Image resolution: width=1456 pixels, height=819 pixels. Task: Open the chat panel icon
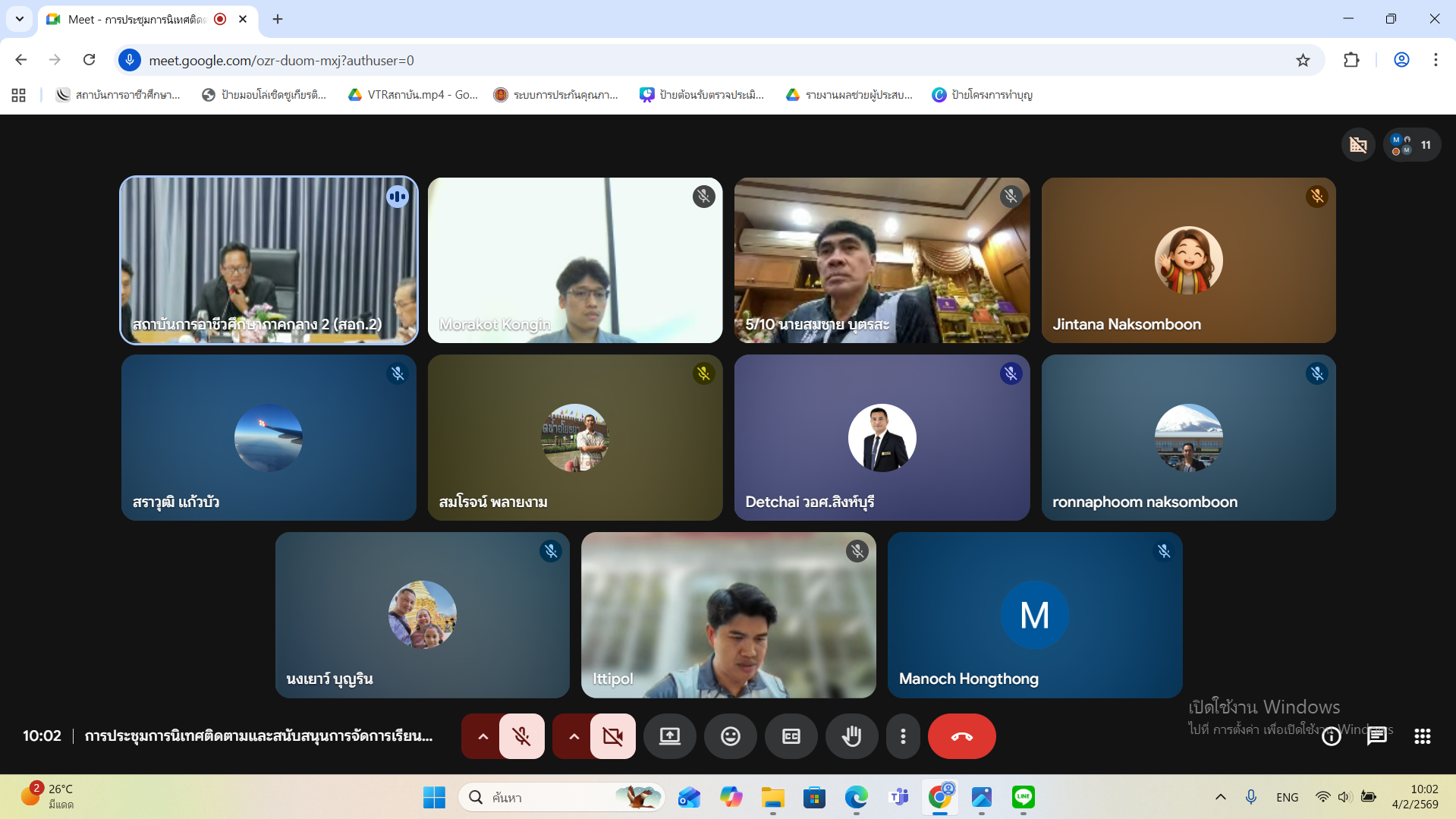1376,736
